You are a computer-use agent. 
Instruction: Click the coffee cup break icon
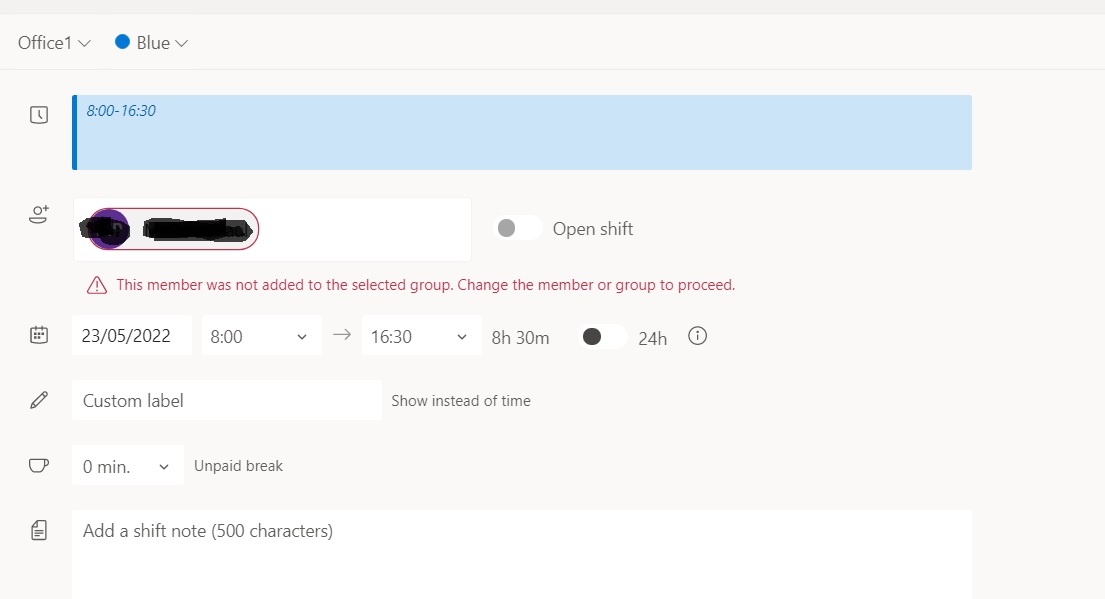39,465
